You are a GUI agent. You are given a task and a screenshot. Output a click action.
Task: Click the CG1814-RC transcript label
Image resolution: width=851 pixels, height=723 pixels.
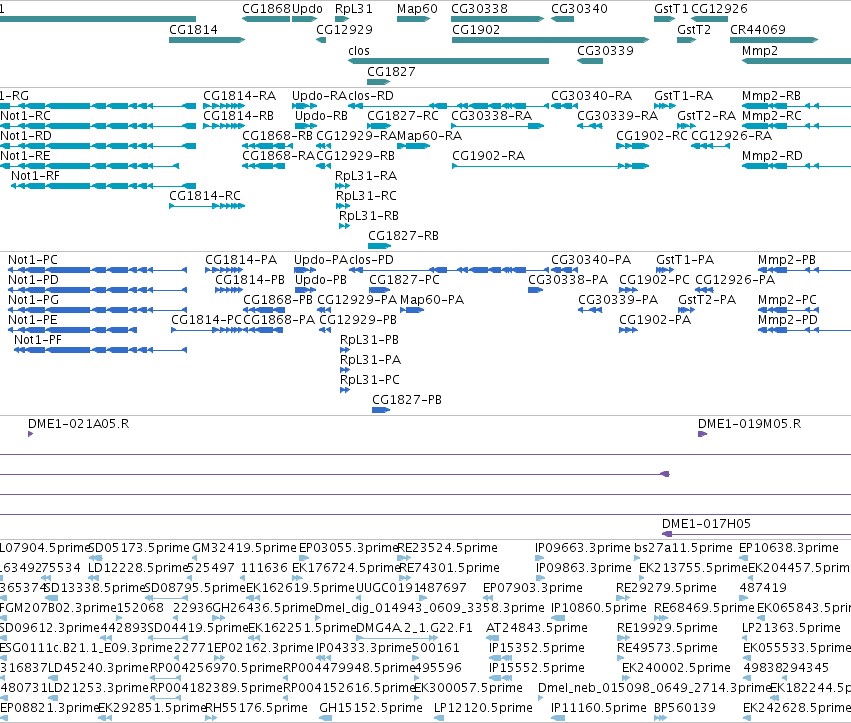(x=205, y=195)
